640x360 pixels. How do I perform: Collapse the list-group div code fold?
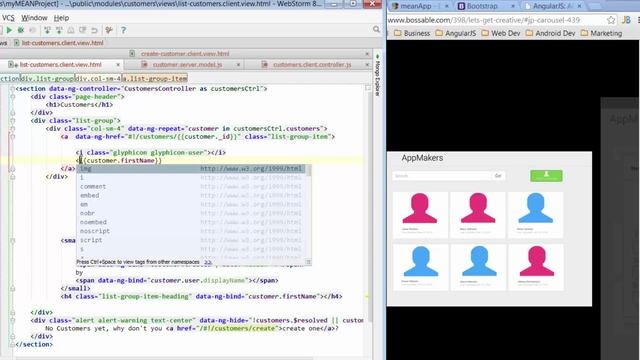click(x=13, y=121)
